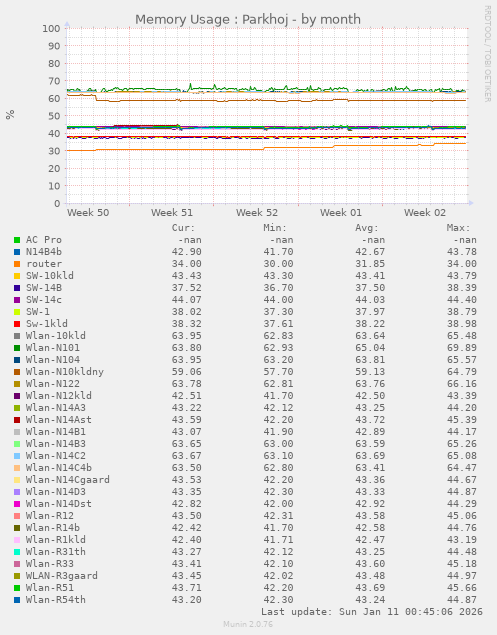Click the '70' y-axis tick label
The height and width of the screenshot is (635, 497).
pyautogui.click(x=54, y=81)
